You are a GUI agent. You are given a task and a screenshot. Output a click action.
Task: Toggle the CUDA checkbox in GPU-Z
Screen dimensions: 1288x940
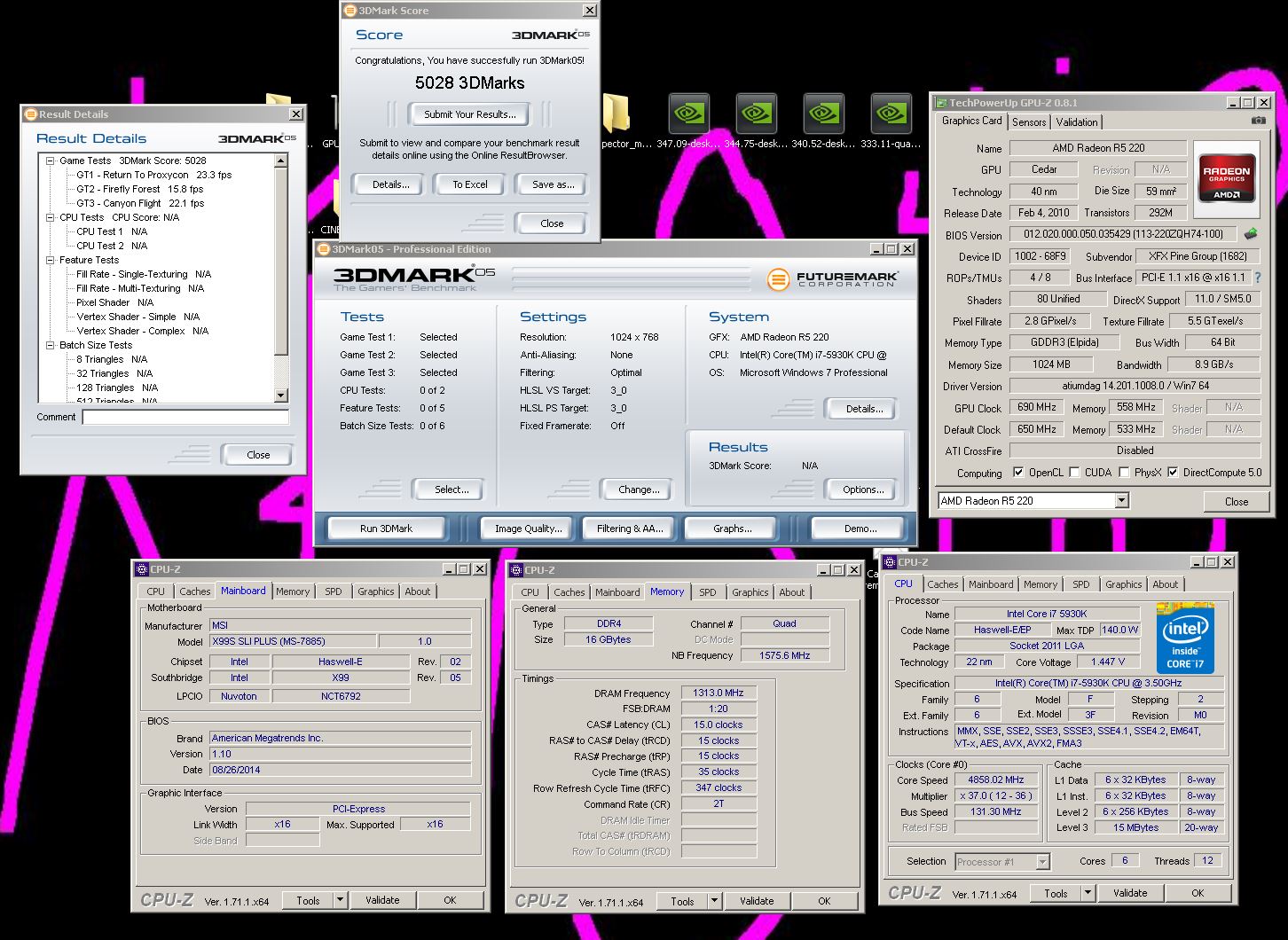pos(1075,473)
